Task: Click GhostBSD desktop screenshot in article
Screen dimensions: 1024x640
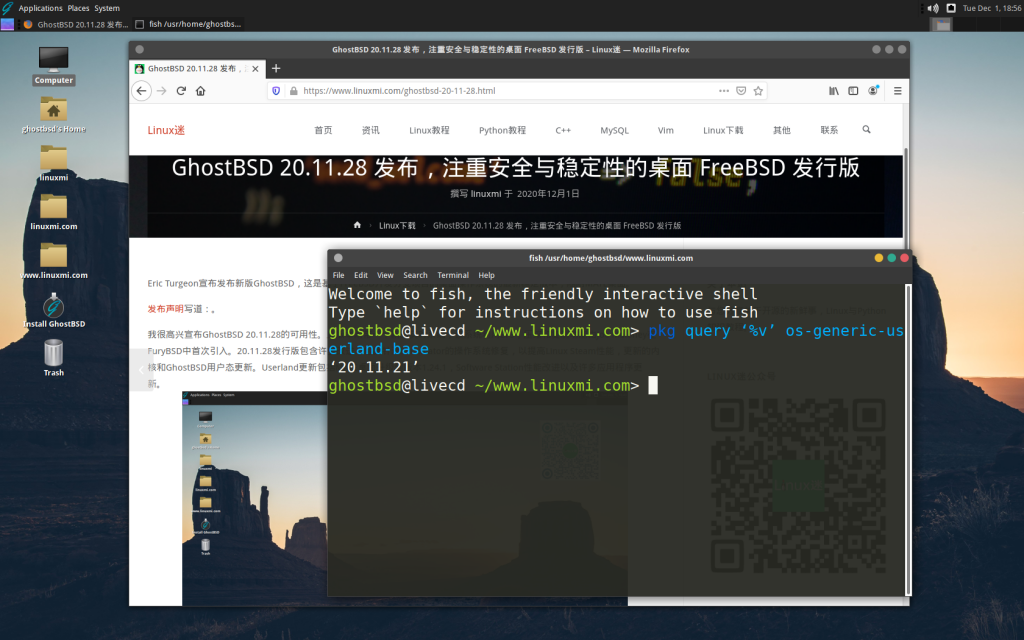Action: (x=255, y=498)
